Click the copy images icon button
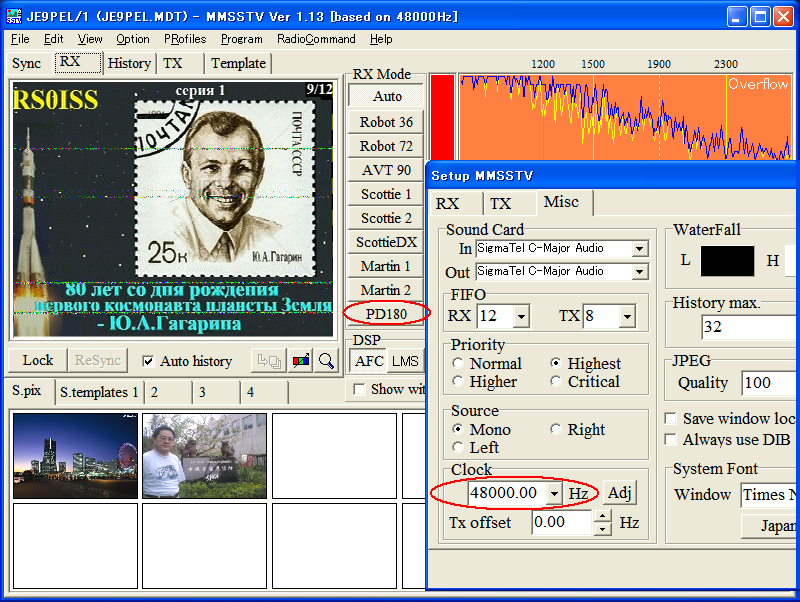 click(x=269, y=361)
